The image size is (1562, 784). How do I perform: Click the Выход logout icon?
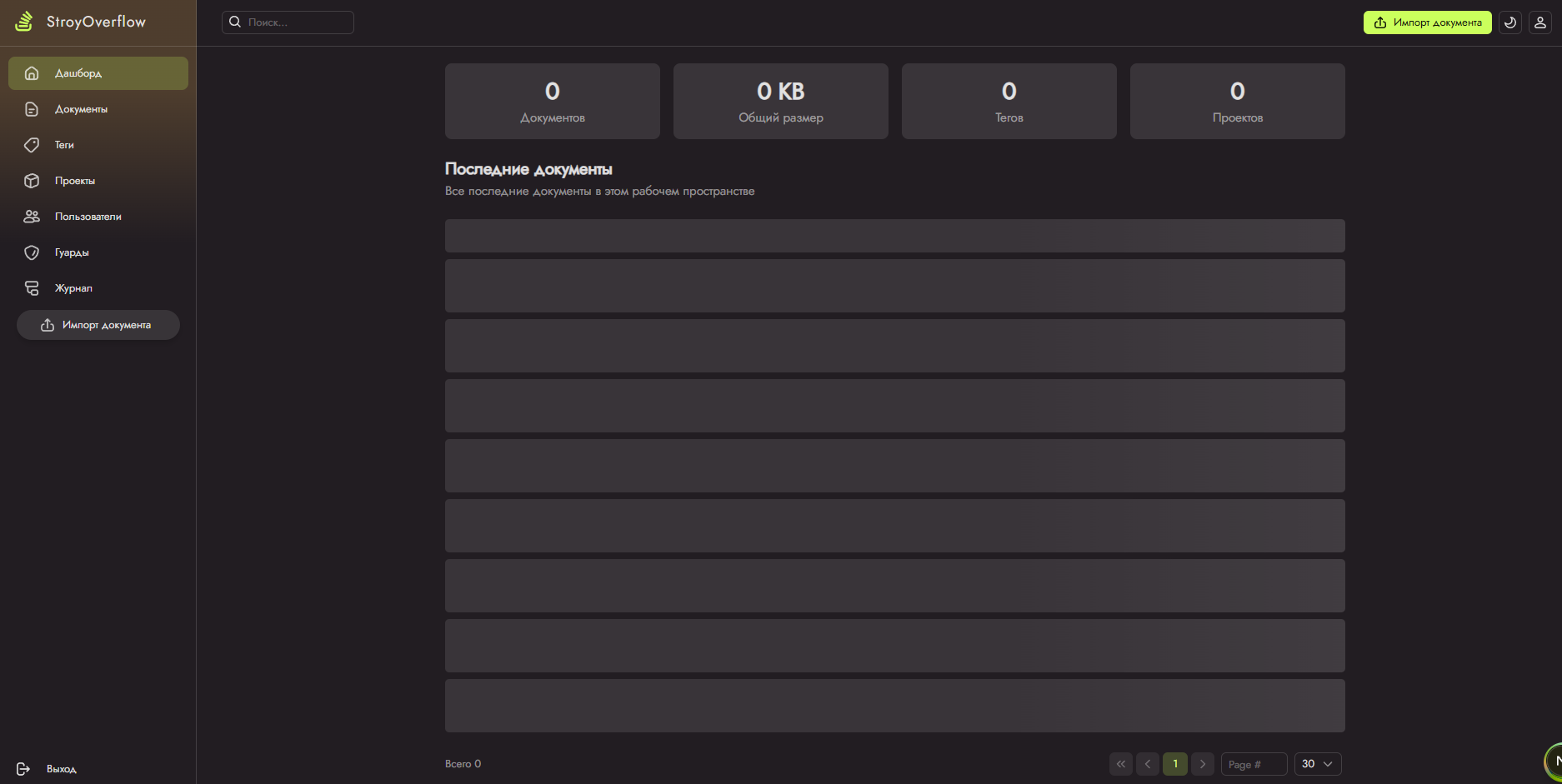[23, 769]
